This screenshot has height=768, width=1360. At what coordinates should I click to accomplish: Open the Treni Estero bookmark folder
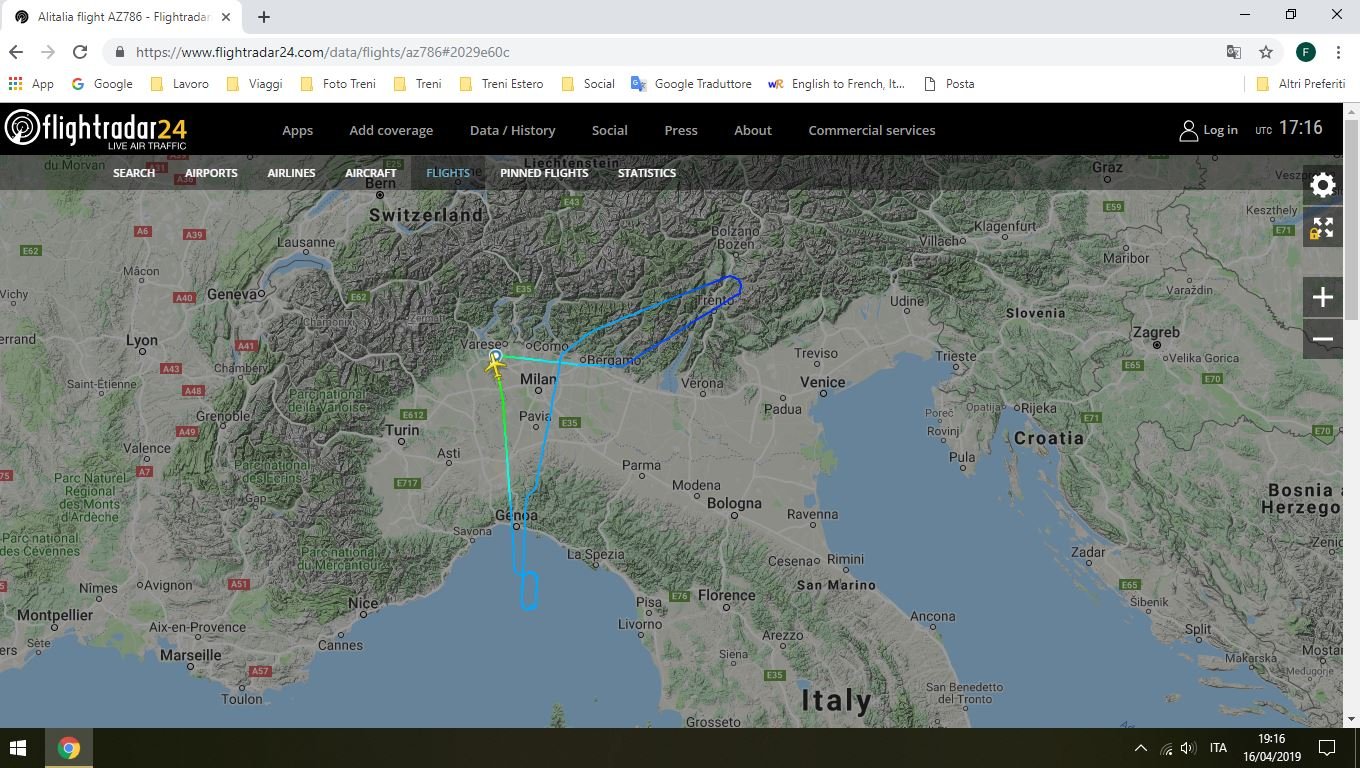(x=502, y=84)
